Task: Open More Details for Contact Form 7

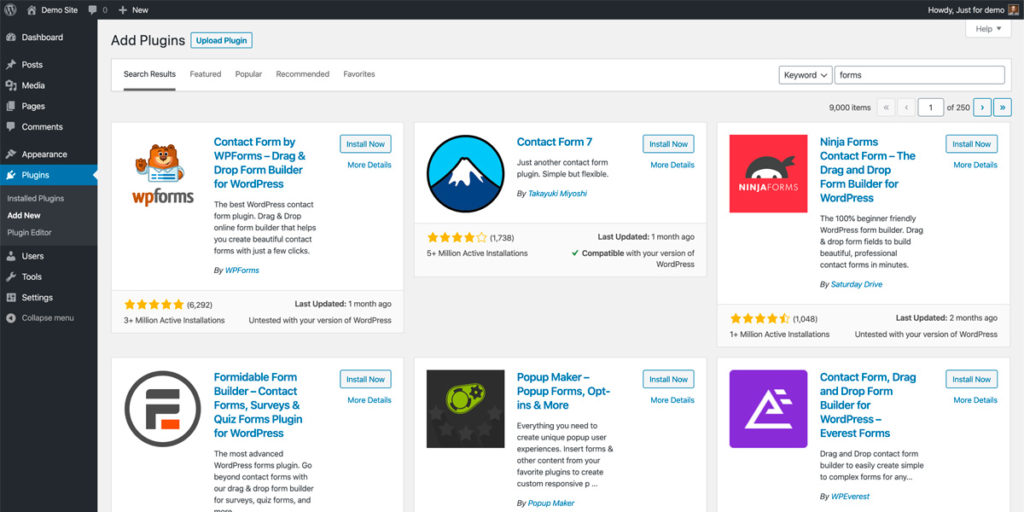Action: pyautogui.click(x=673, y=165)
